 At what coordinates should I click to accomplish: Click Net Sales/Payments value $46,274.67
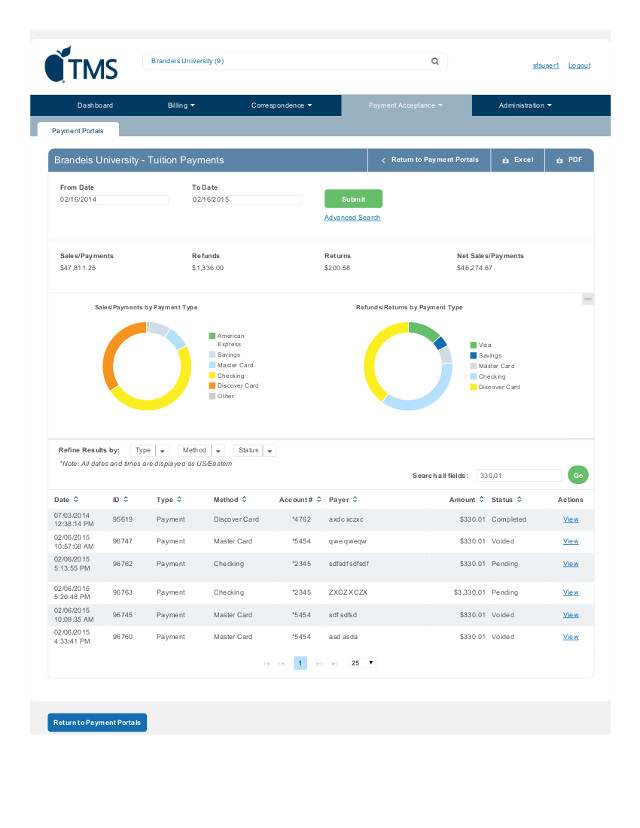coord(474,268)
